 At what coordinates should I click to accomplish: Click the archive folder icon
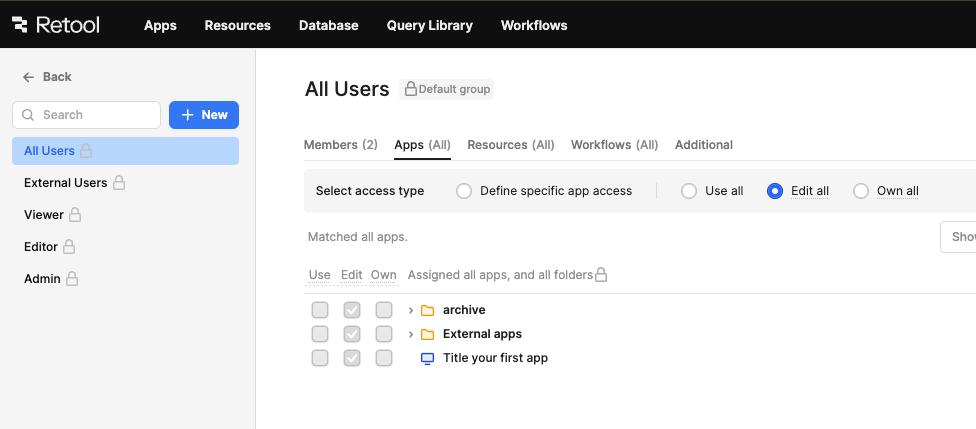pyautogui.click(x=427, y=310)
